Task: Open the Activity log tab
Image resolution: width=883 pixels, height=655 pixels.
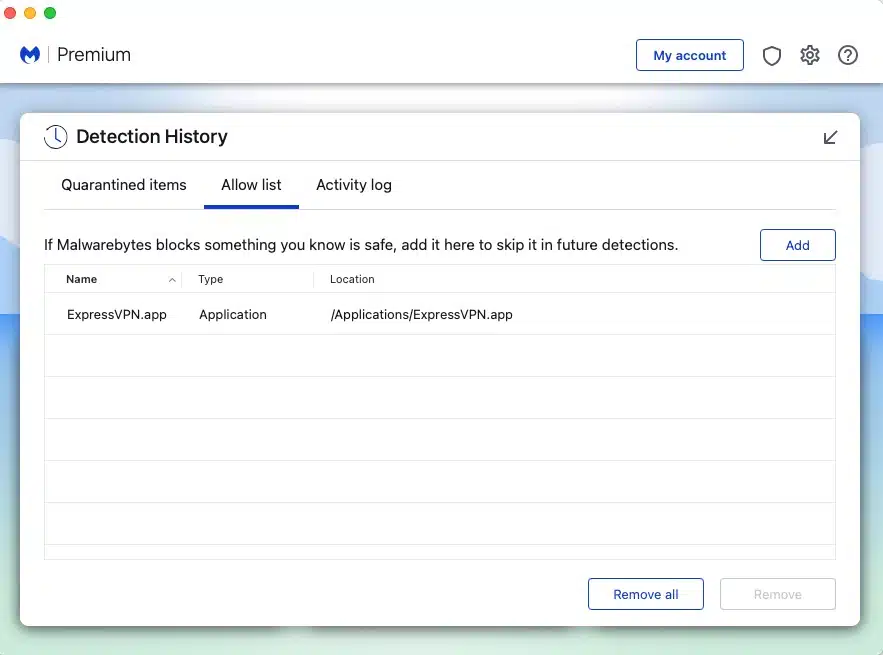Action: [x=354, y=185]
